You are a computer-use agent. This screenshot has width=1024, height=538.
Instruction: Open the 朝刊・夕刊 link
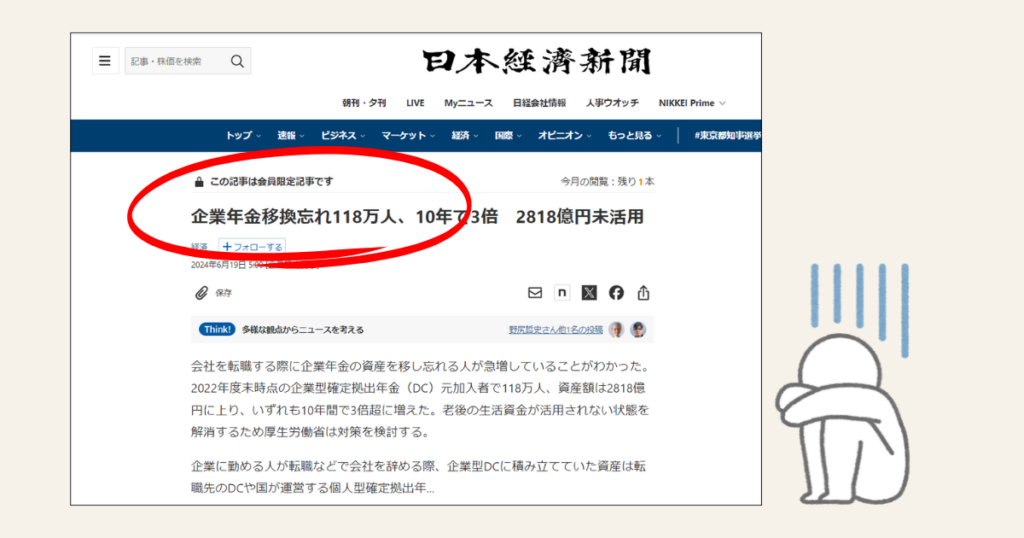[x=364, y=103]
